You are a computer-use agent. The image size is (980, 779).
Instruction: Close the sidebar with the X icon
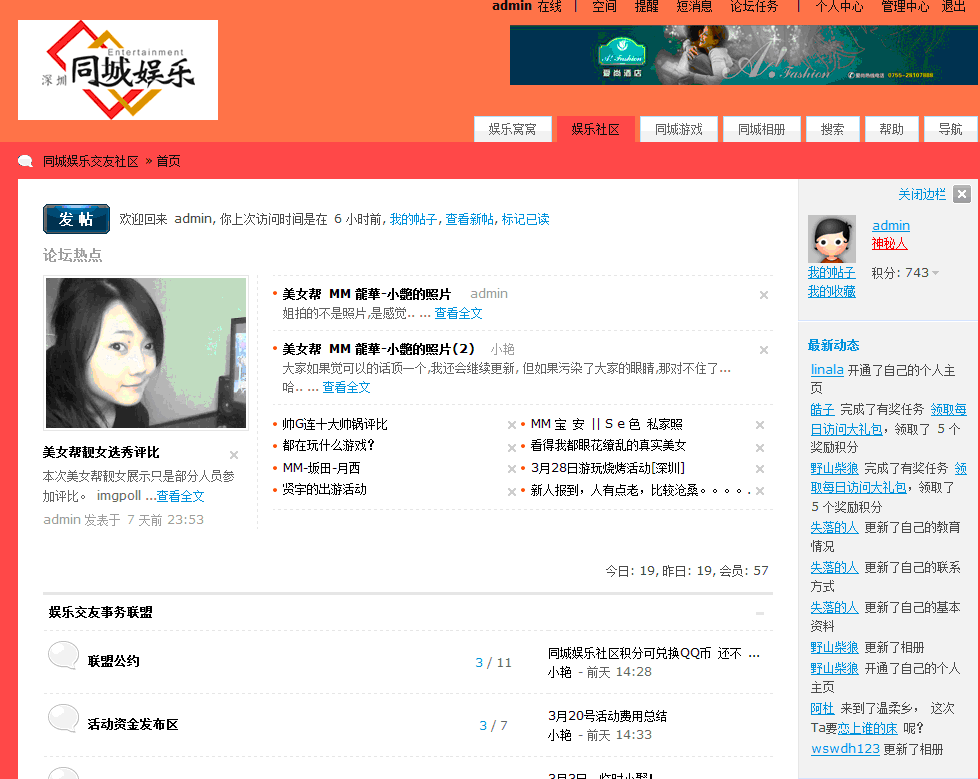coord(962,194)
